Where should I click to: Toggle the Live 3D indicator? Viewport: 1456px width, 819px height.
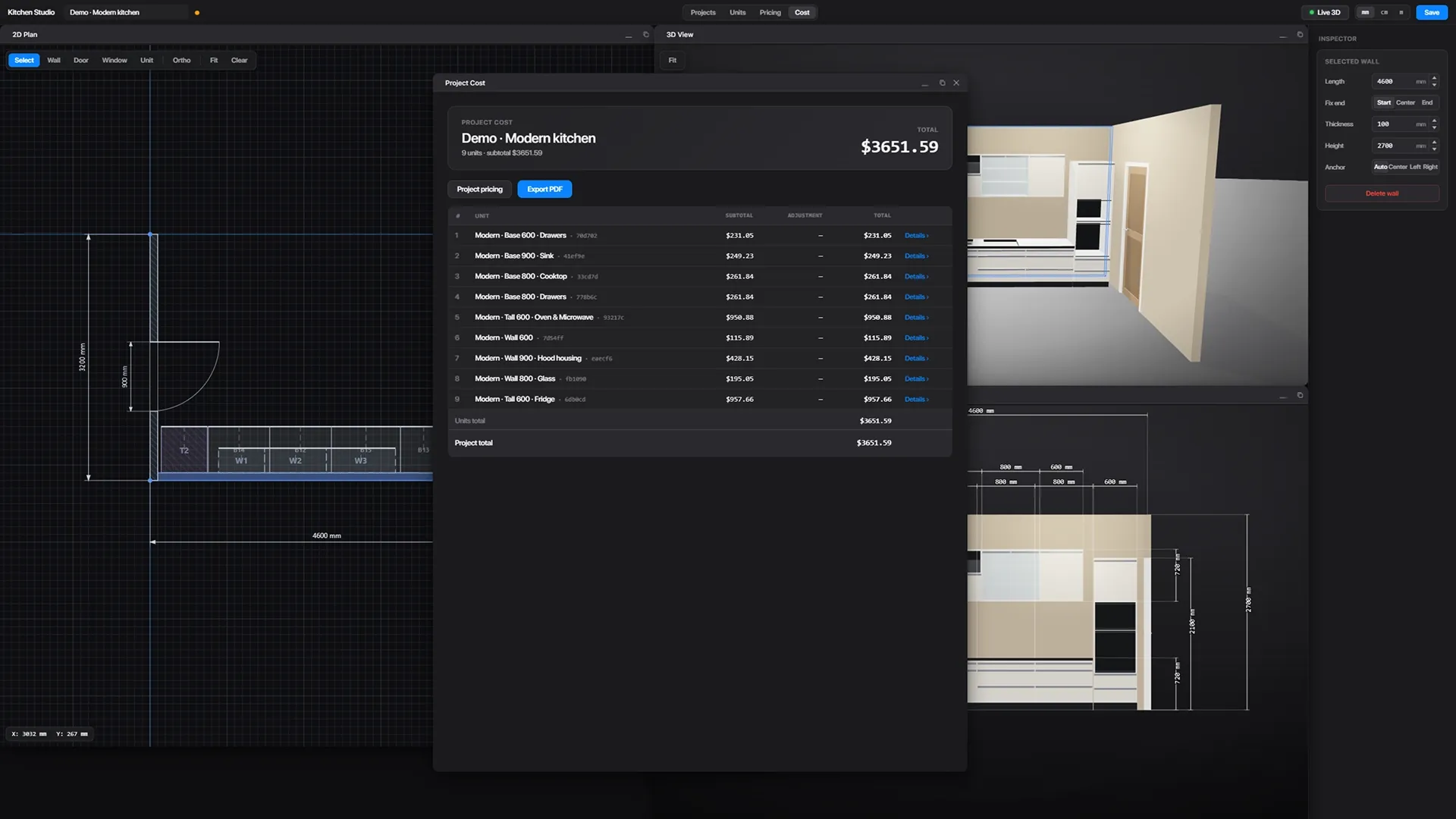(1325, 12)
